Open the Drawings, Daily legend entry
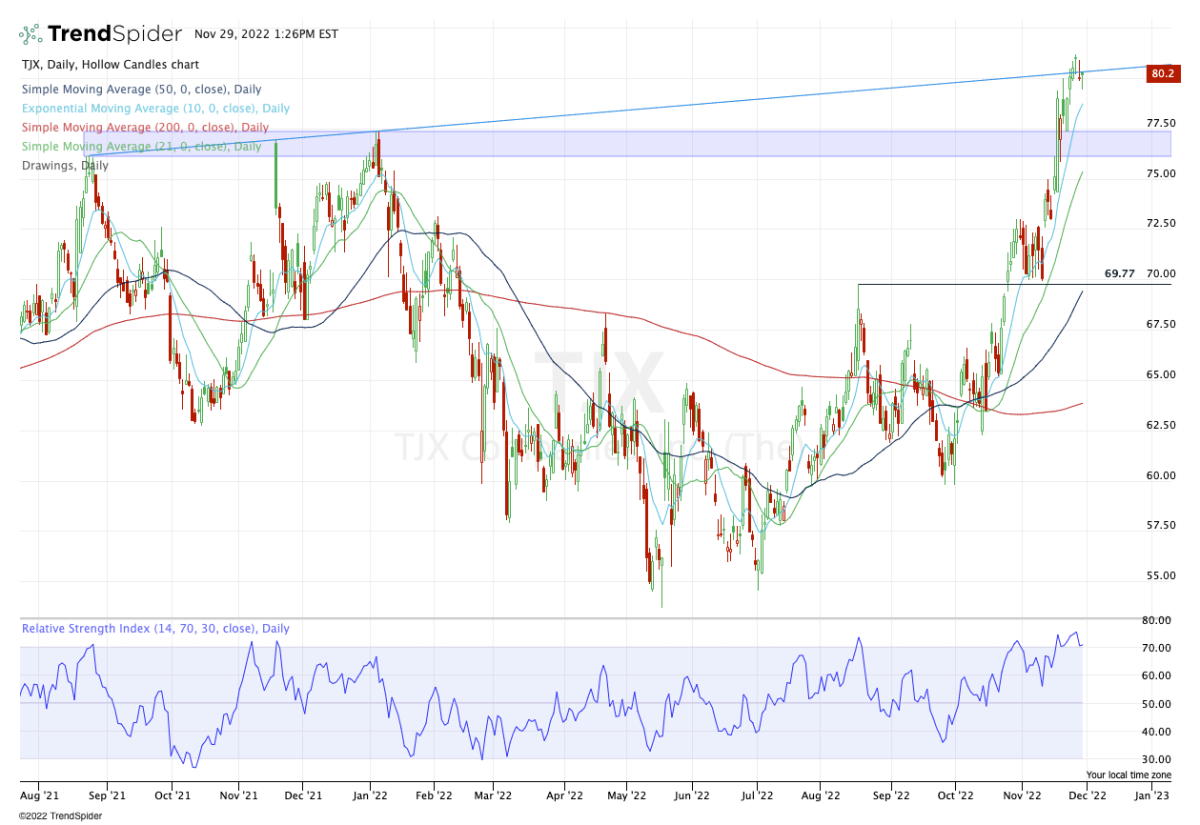Image resolution: width=1200 pixels, height=825 pixels. [64, 165]
